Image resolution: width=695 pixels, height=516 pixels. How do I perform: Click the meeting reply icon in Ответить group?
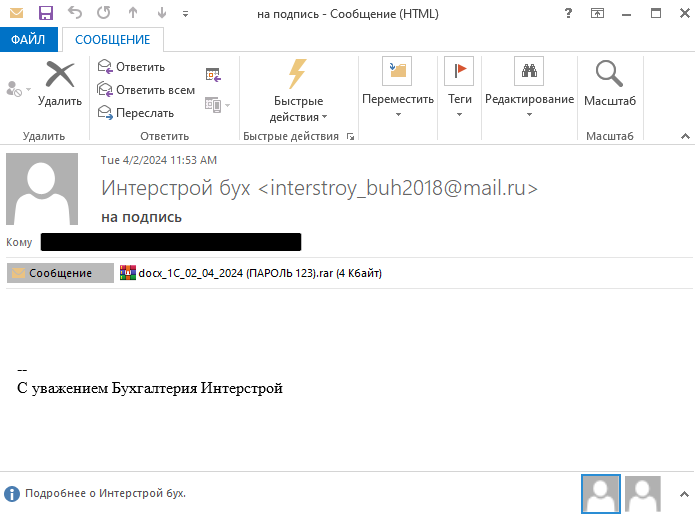click(213, 74)
